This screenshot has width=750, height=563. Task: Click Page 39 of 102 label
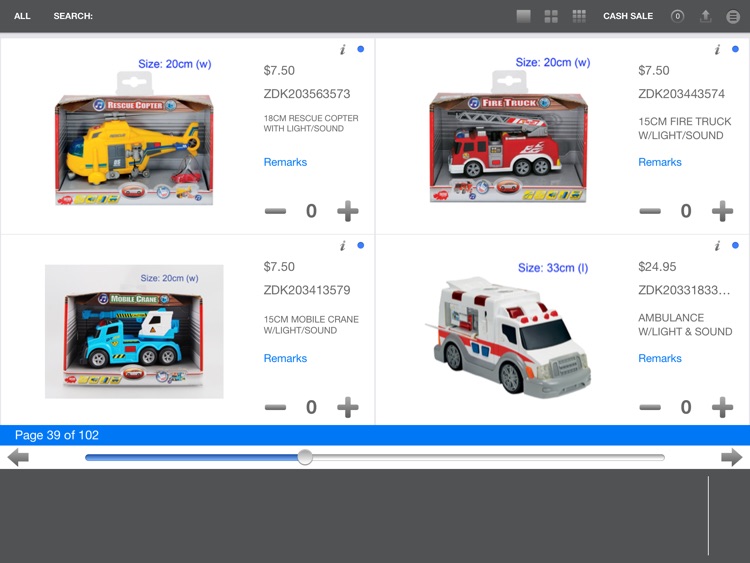(56, 435)
